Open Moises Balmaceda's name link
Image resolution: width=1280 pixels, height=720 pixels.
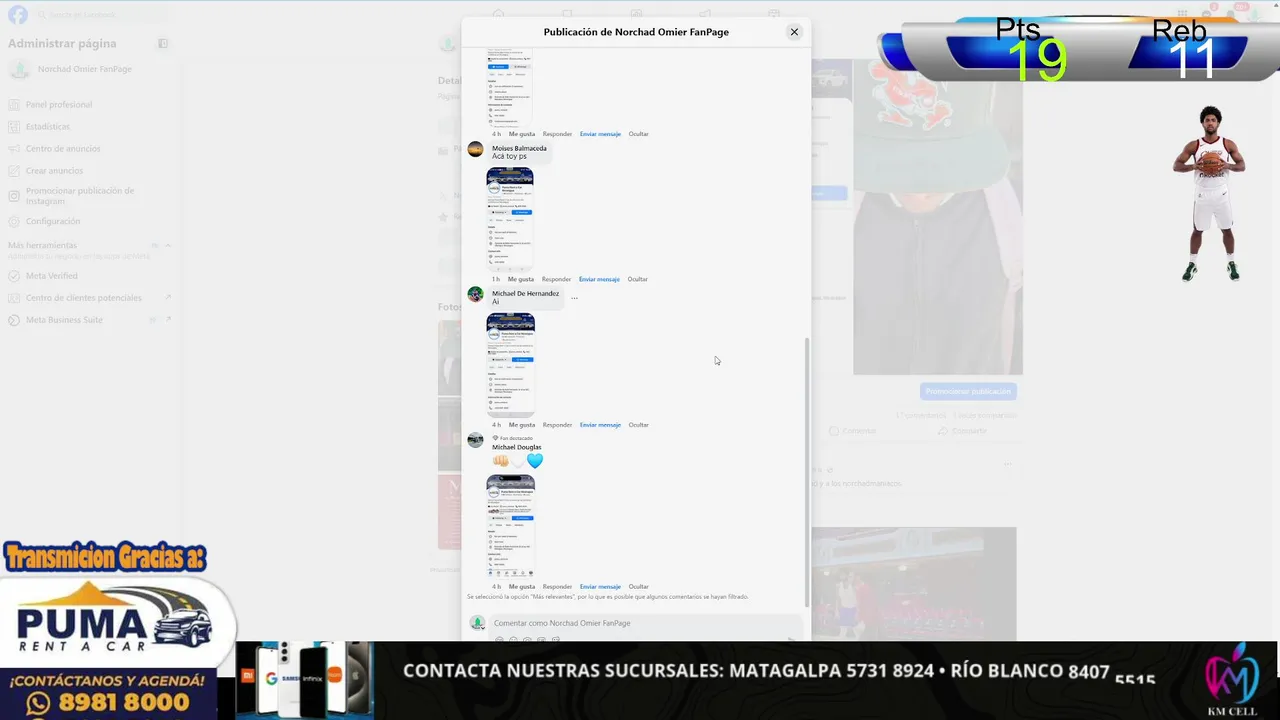(519, 148)
